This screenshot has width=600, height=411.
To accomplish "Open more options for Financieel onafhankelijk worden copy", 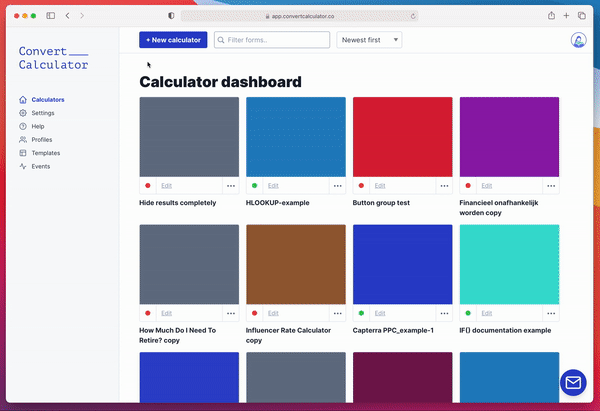I will pos(551,186).
